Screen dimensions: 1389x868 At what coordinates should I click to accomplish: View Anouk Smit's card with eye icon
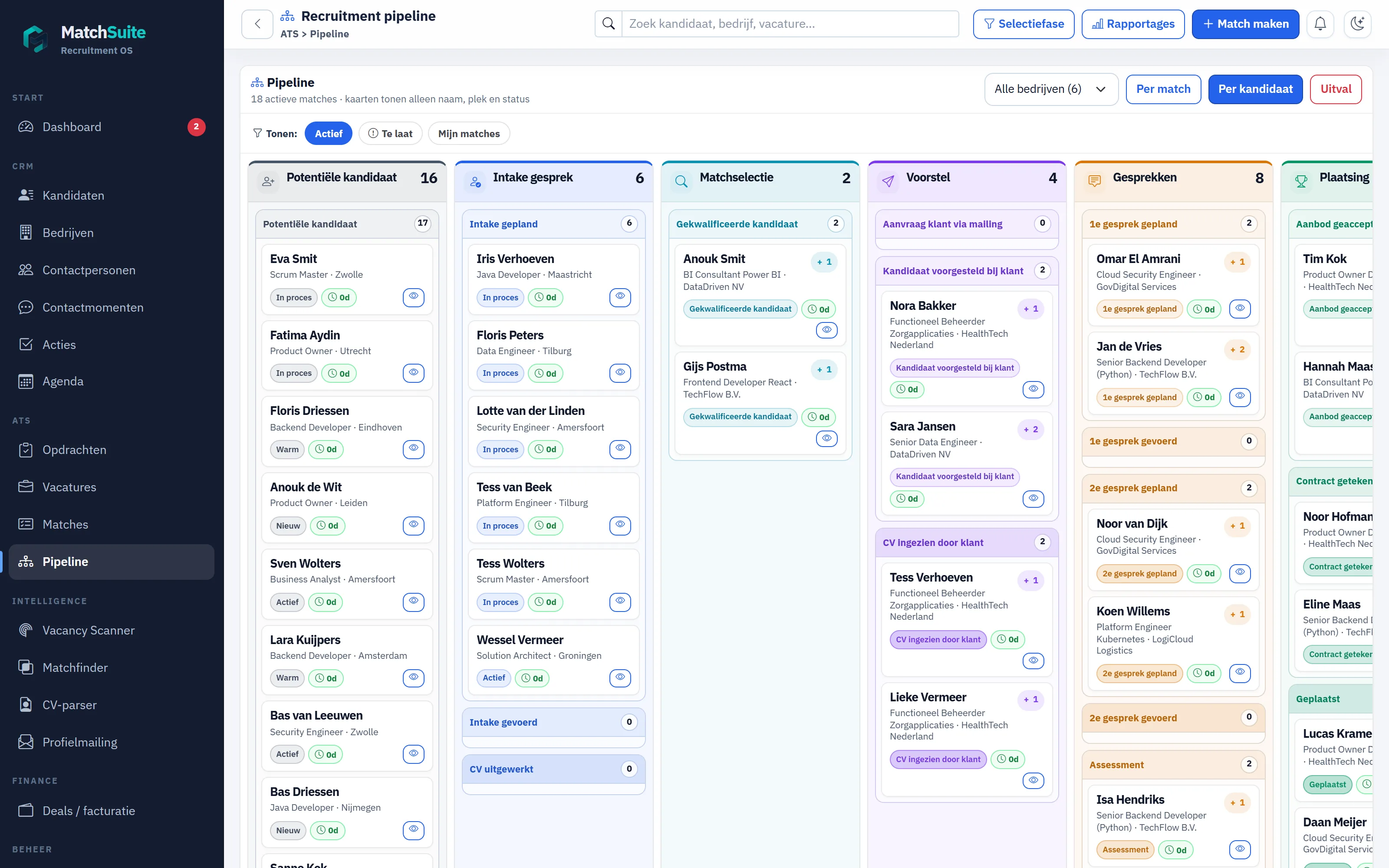click(826, 330)
